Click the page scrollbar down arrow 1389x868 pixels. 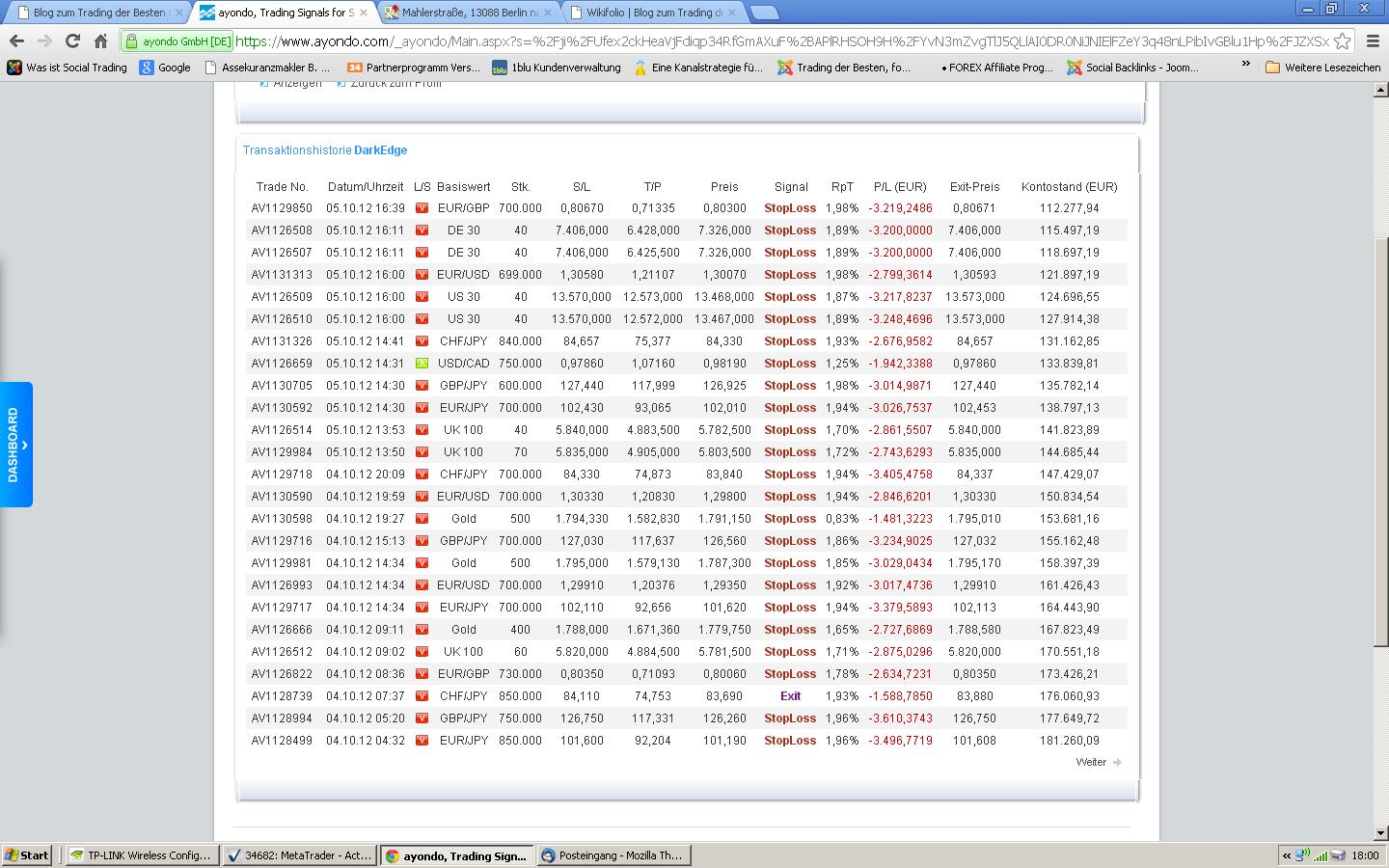(1380, 832)
